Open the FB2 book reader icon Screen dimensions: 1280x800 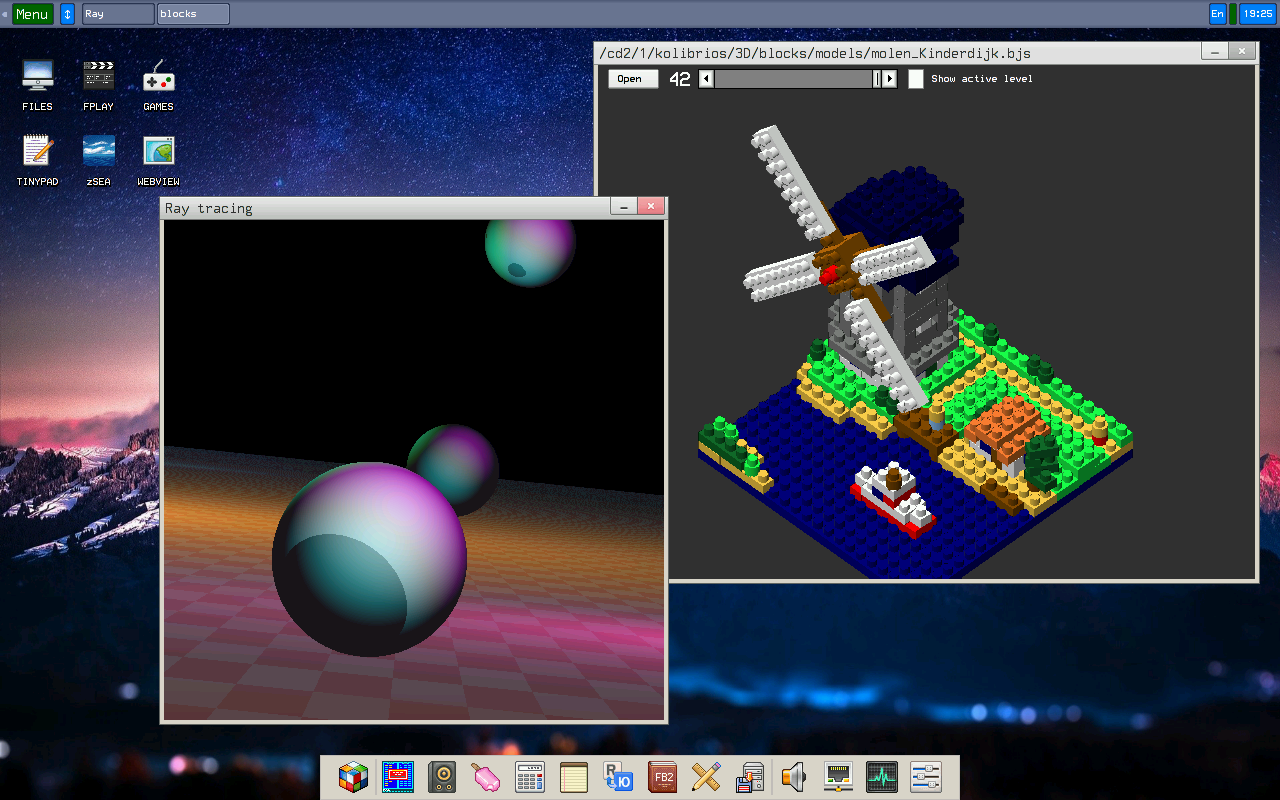[x=662, y=777]
